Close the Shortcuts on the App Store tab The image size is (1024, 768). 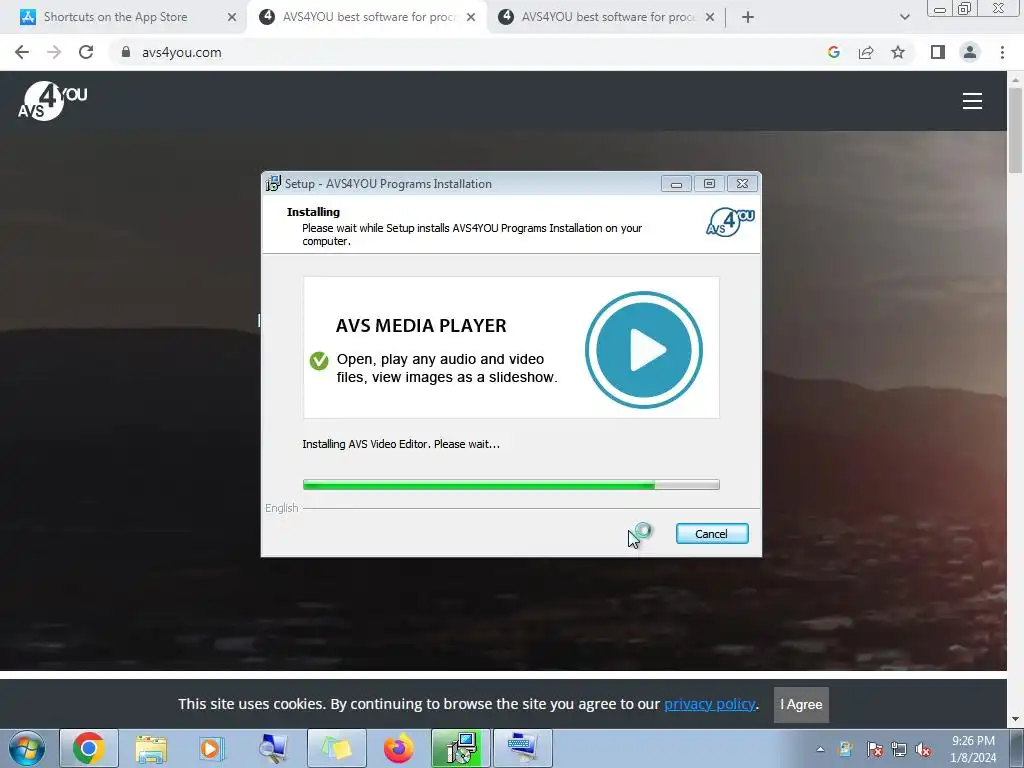pos(232,17)
